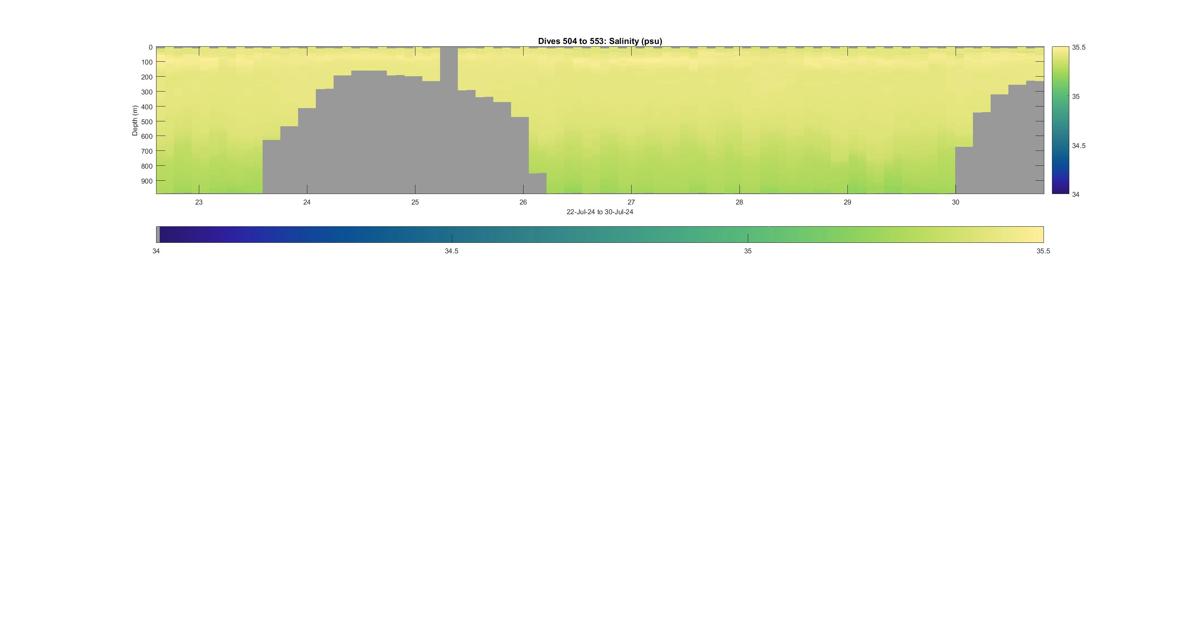Click x-axis tick label 29
The width and height of the screenshot is (1200, 622).
click(x=847, y=202)
